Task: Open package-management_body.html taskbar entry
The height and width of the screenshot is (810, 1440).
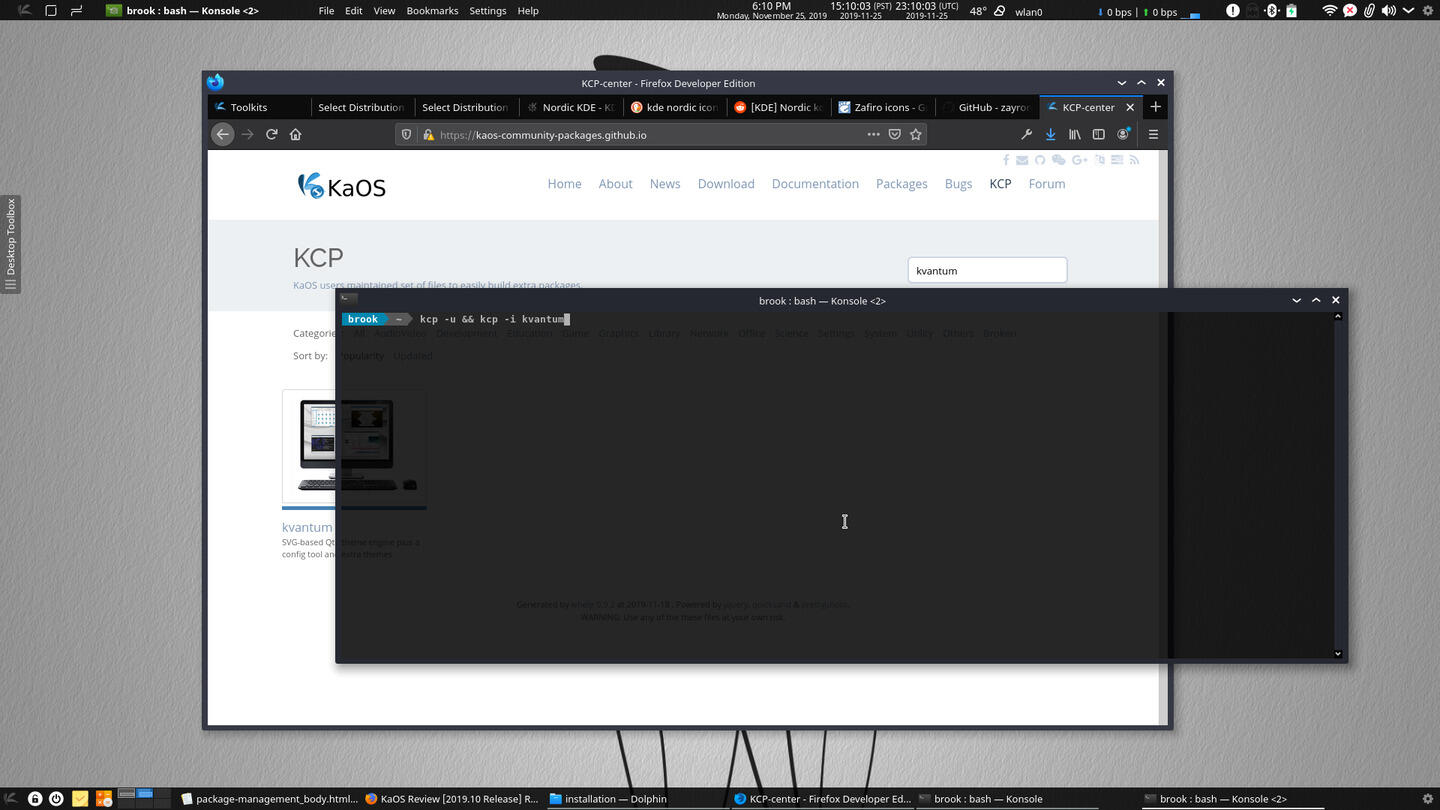Action: pyautogui.click(x=269, y=799)
